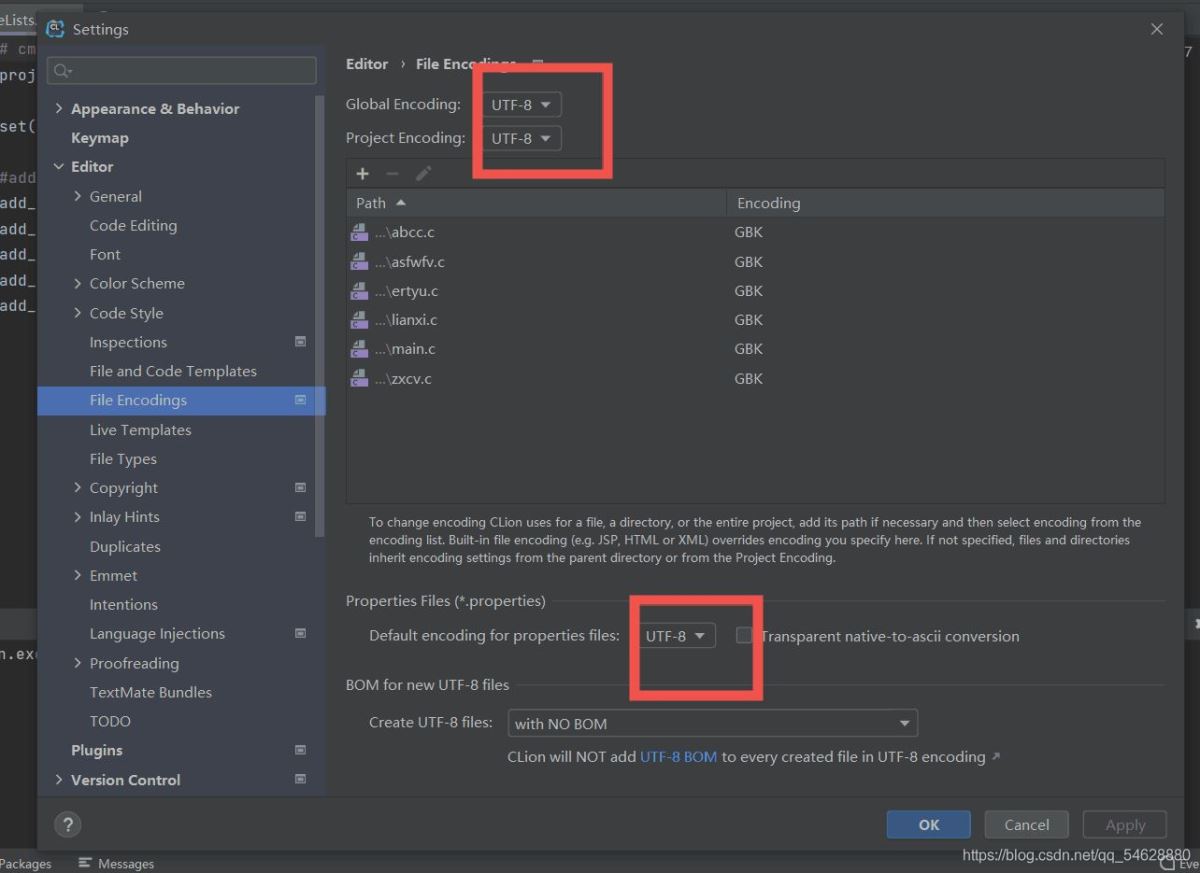
Task: Click the C file icon beside lianxi.c
Action: coord(359,320)
